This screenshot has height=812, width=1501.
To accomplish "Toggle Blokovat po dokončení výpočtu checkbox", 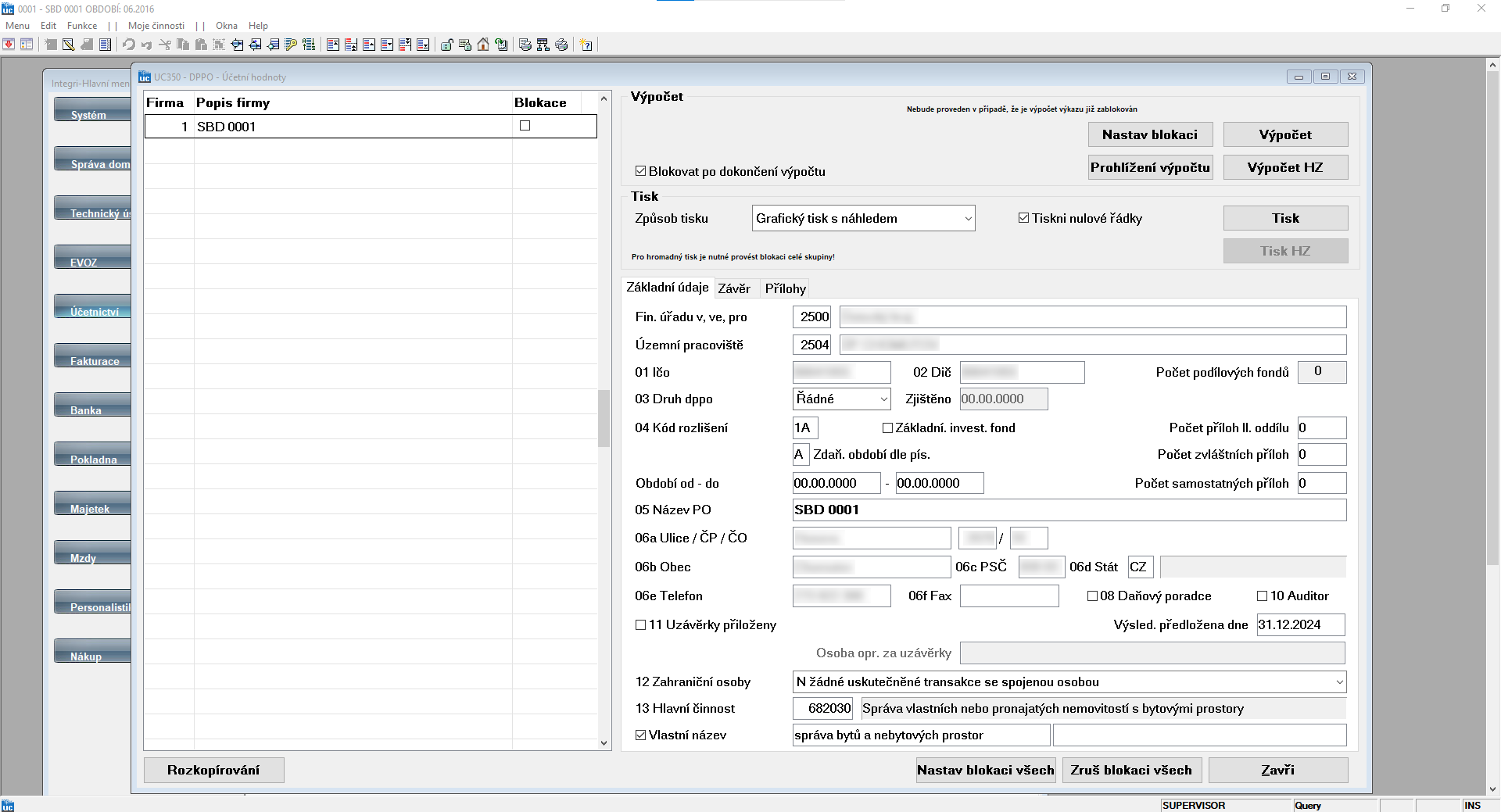I will click(x=640, y=171).
